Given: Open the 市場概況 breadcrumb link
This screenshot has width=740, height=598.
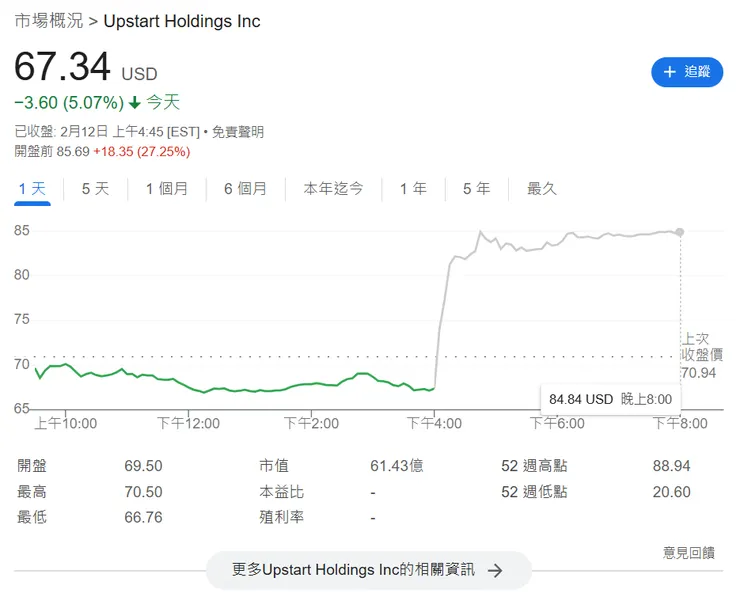Looking at the screenshot, I should (49, 21).
